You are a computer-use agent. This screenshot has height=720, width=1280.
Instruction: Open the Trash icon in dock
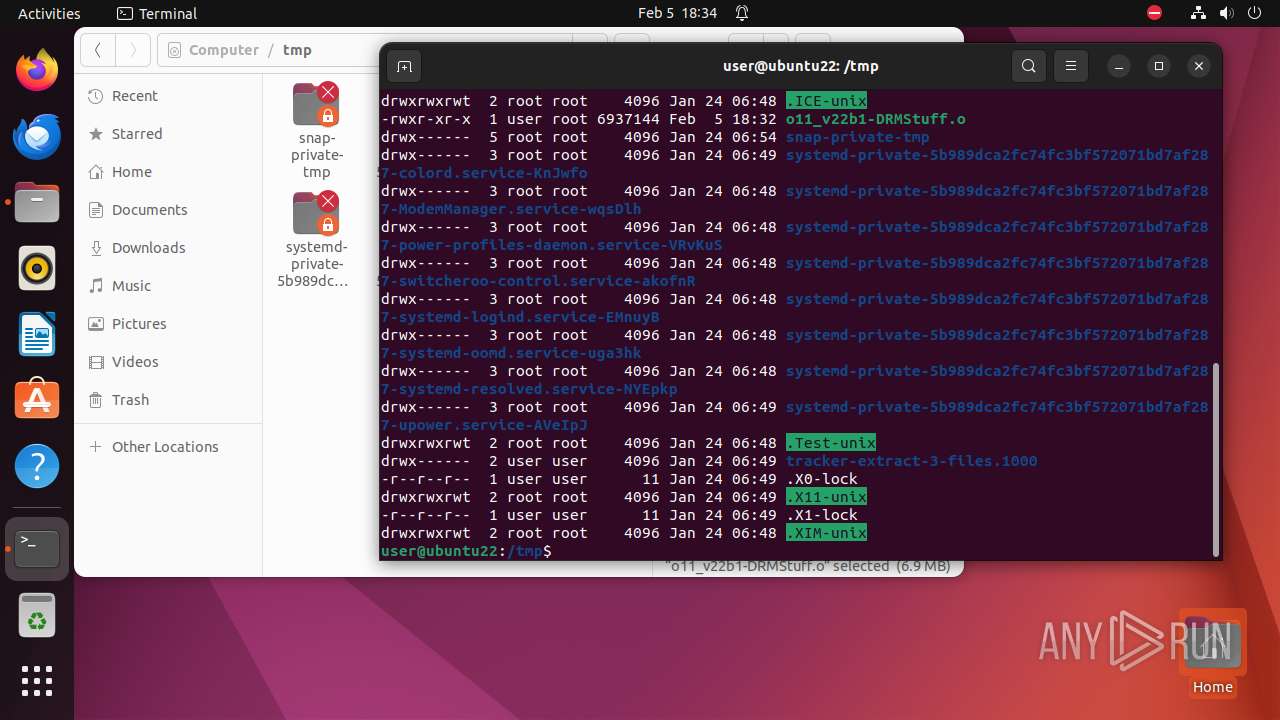point(37,615)
